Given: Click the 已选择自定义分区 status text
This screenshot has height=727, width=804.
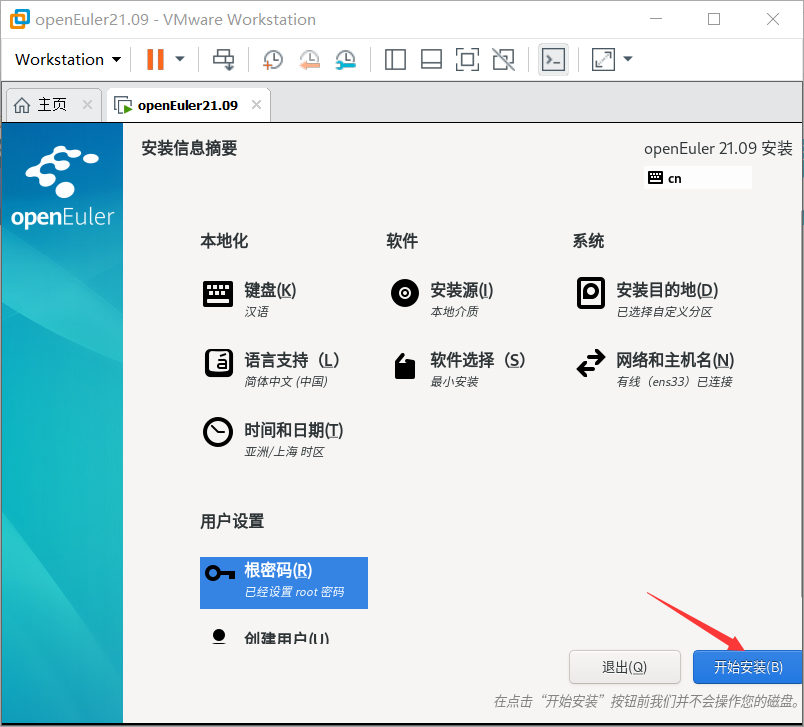Looking at the screenshot, I should point(664,312).
